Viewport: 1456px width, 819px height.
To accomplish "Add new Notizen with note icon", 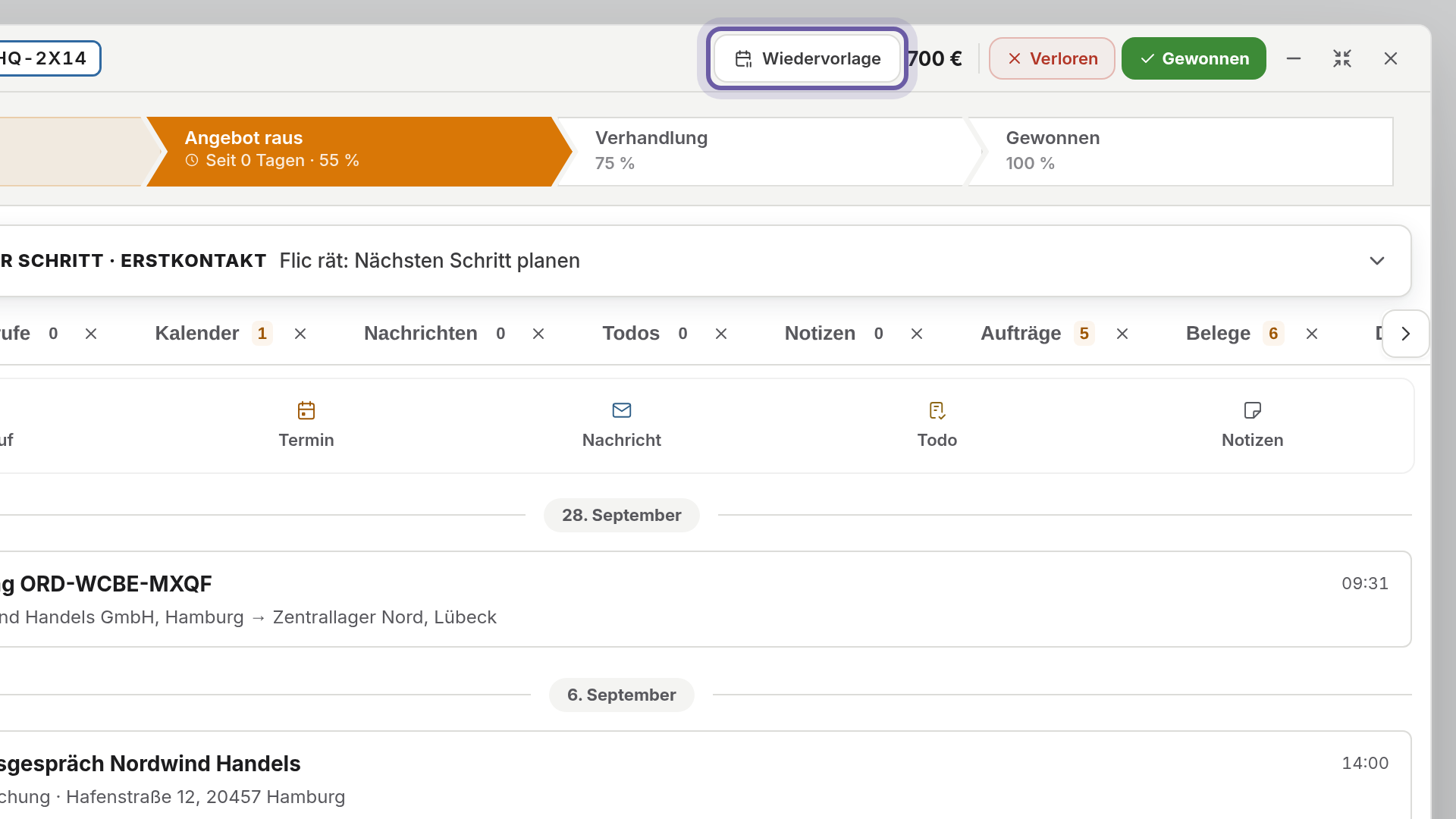I will (x=1253, y=425).
